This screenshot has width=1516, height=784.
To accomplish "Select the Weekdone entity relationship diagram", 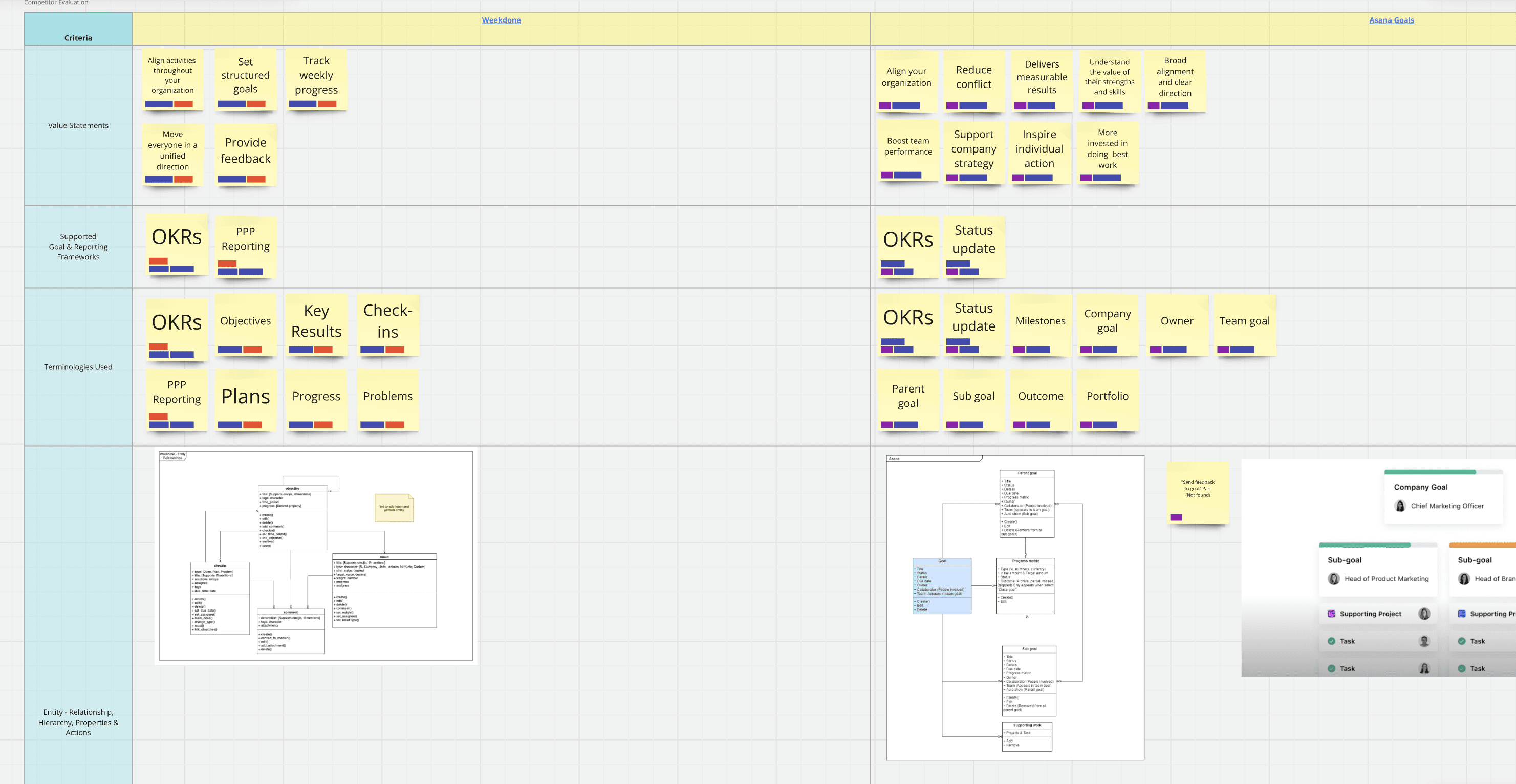I will [316, 556].
